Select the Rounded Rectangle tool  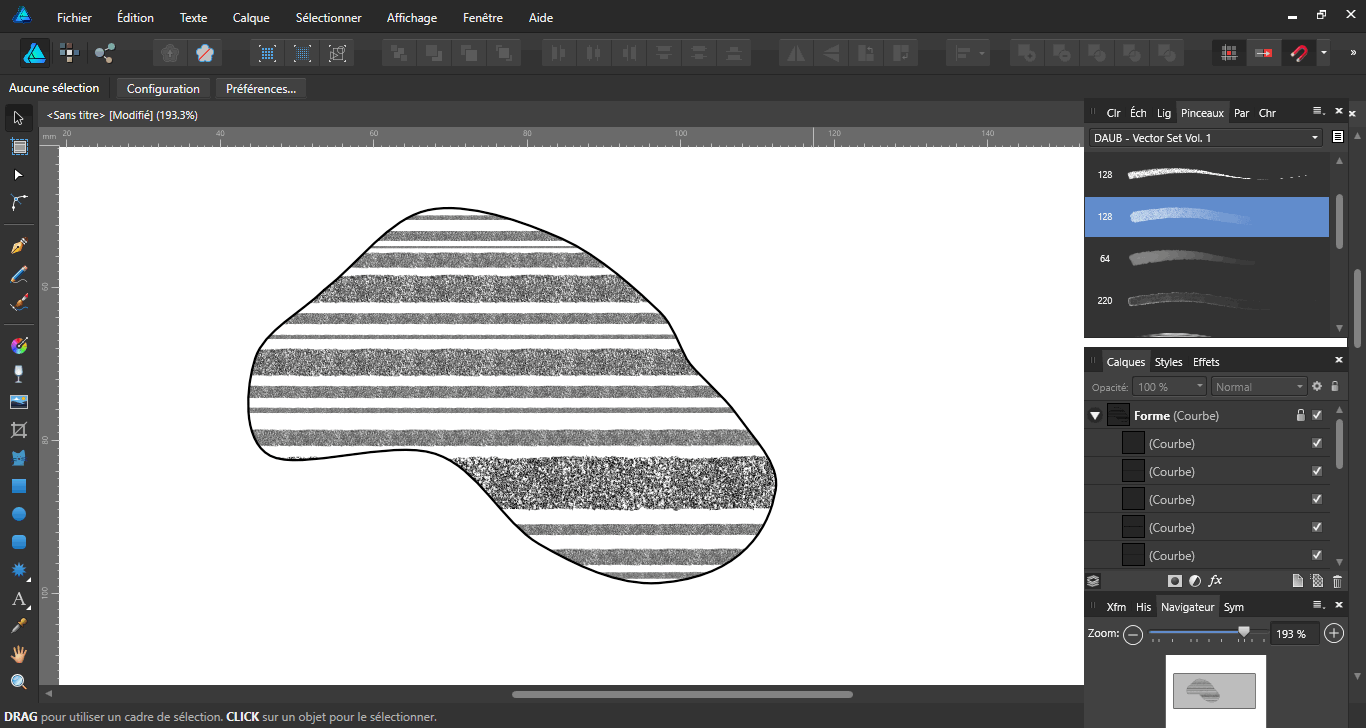pyautogui.click(x=18, y=542)
